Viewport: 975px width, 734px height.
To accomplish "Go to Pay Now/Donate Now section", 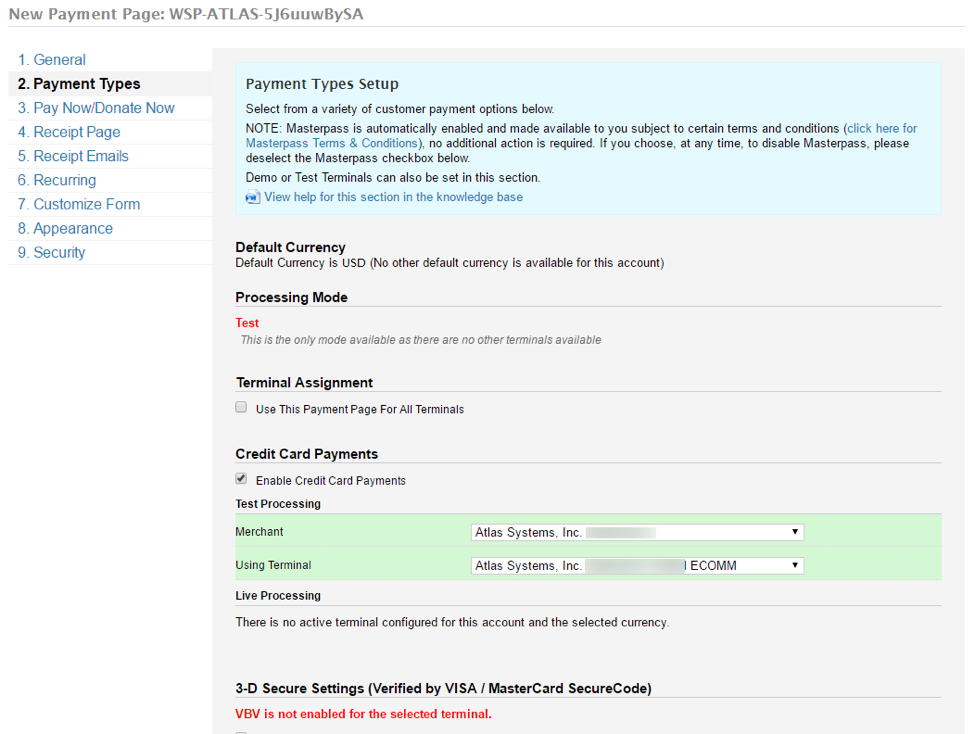I will [96, 108].
